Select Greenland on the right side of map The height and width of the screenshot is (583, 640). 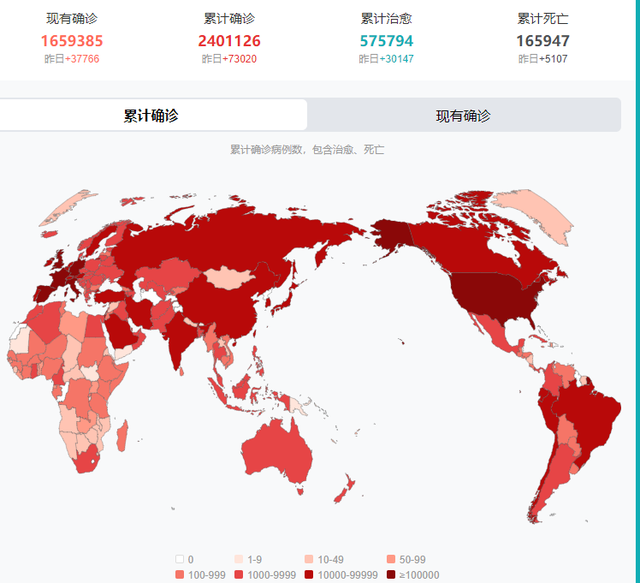tap(539, 212)
